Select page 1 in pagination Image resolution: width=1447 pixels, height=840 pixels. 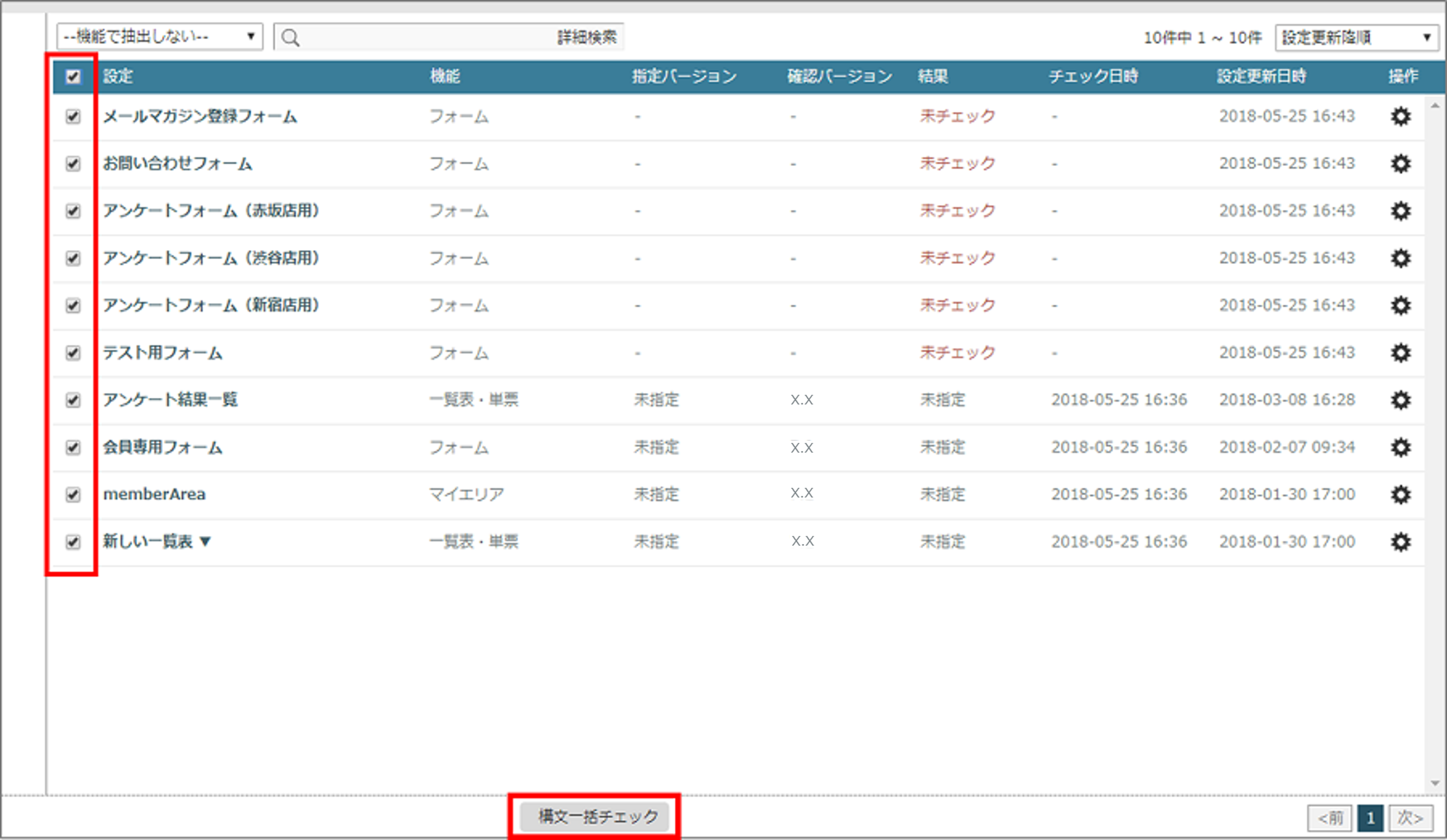pos(1370,818)
